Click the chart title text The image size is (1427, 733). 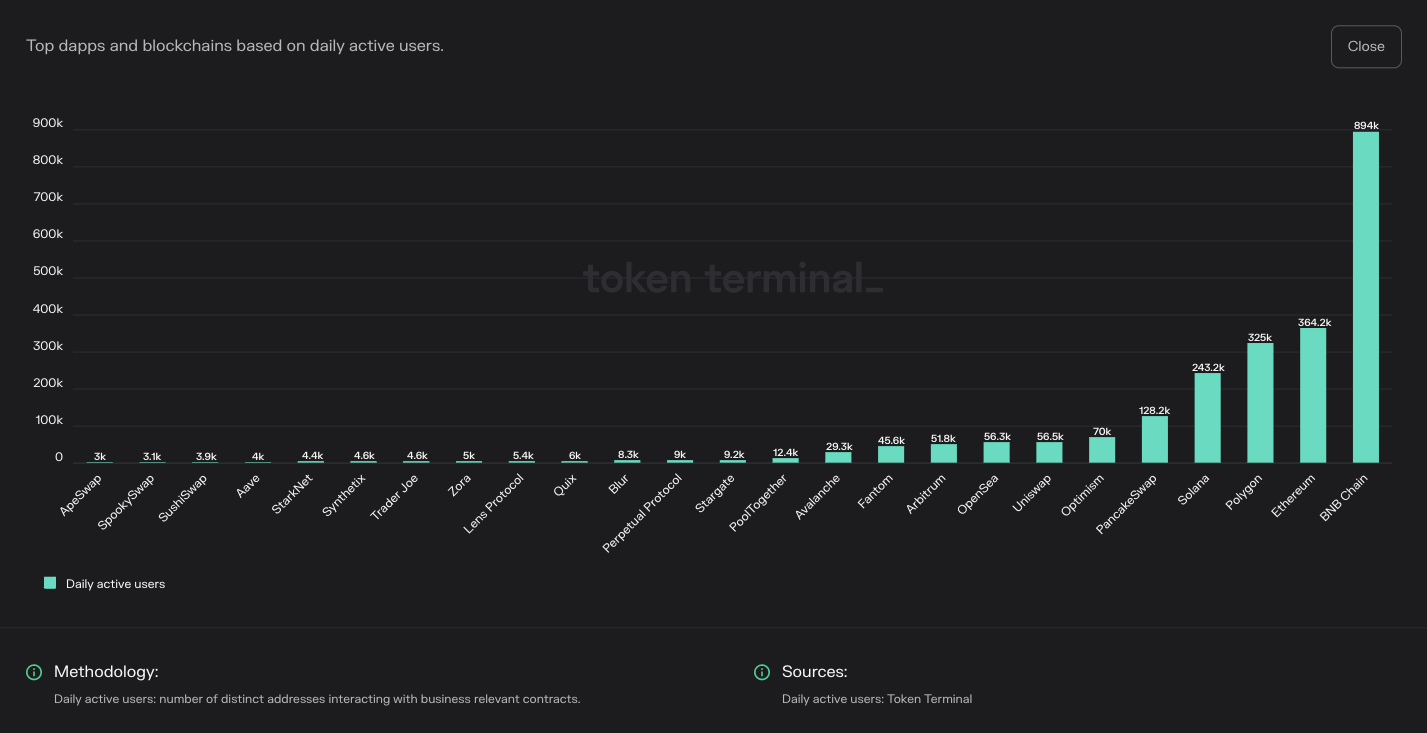235,46
